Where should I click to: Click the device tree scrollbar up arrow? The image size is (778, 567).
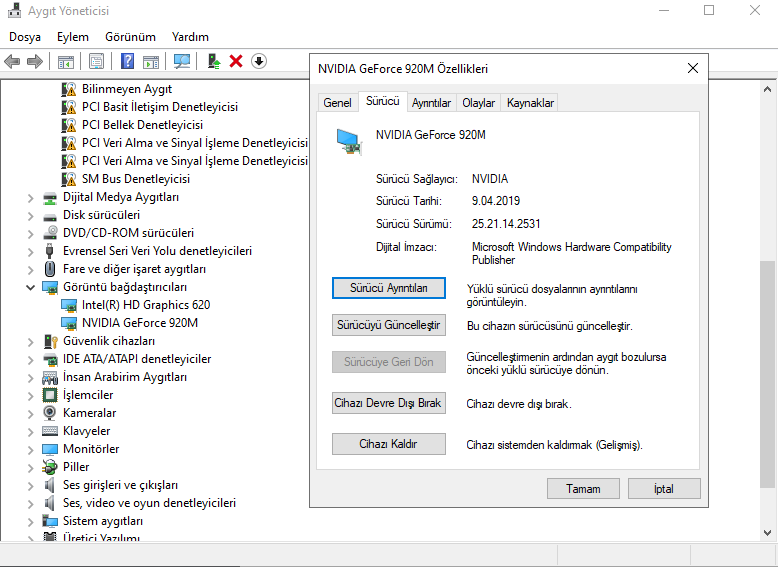pyautogui.click(x=767, y=89)
